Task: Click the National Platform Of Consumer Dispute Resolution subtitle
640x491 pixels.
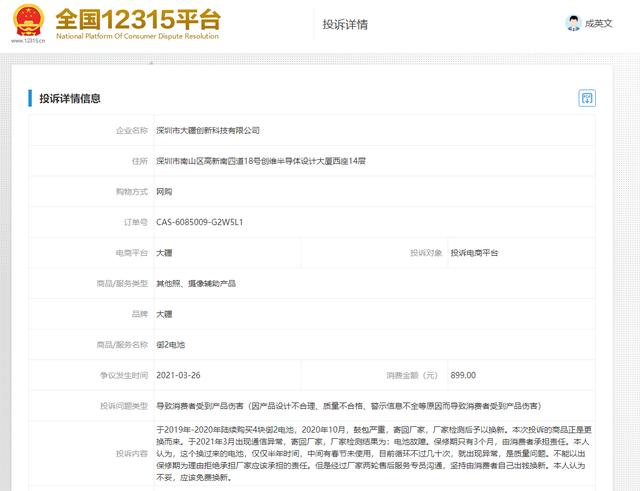Action: coord(138,36)
